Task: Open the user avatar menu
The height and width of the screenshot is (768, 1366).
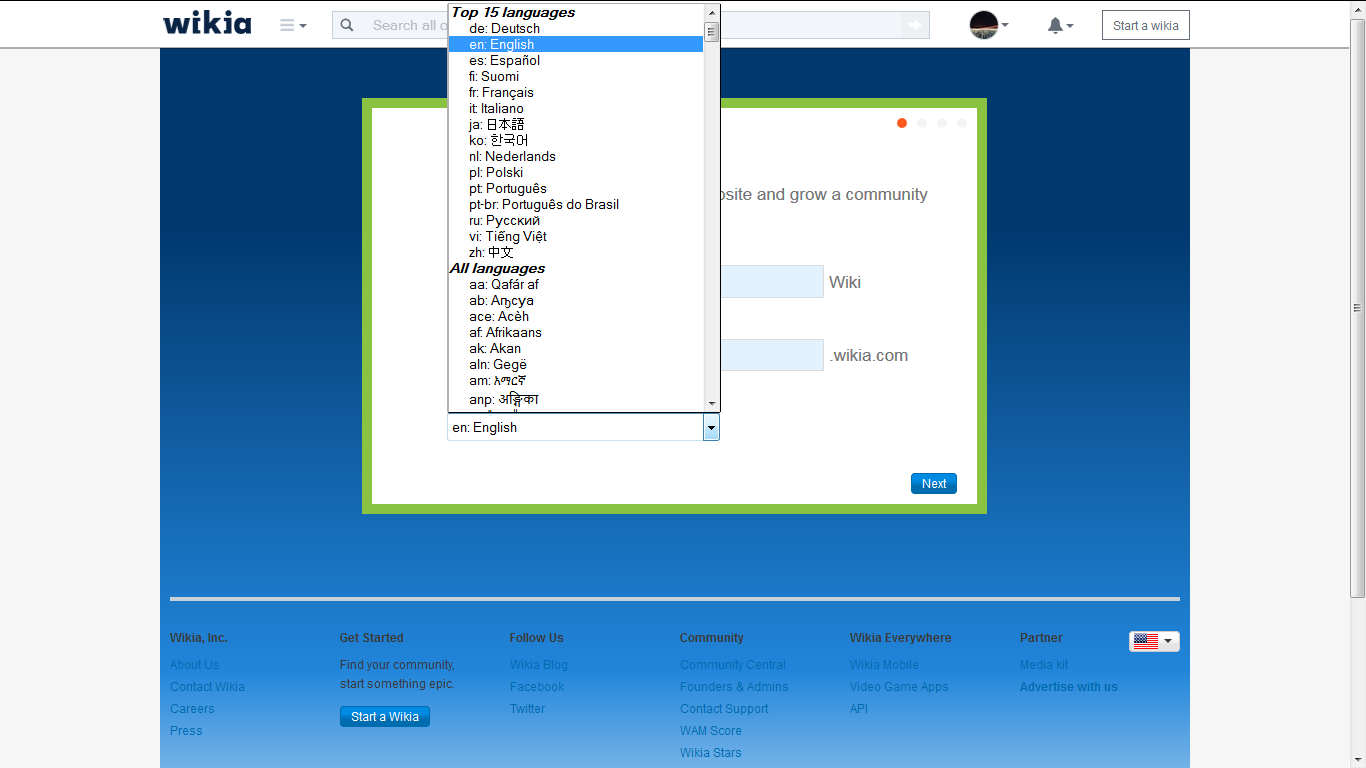Action: pos(987,25)
